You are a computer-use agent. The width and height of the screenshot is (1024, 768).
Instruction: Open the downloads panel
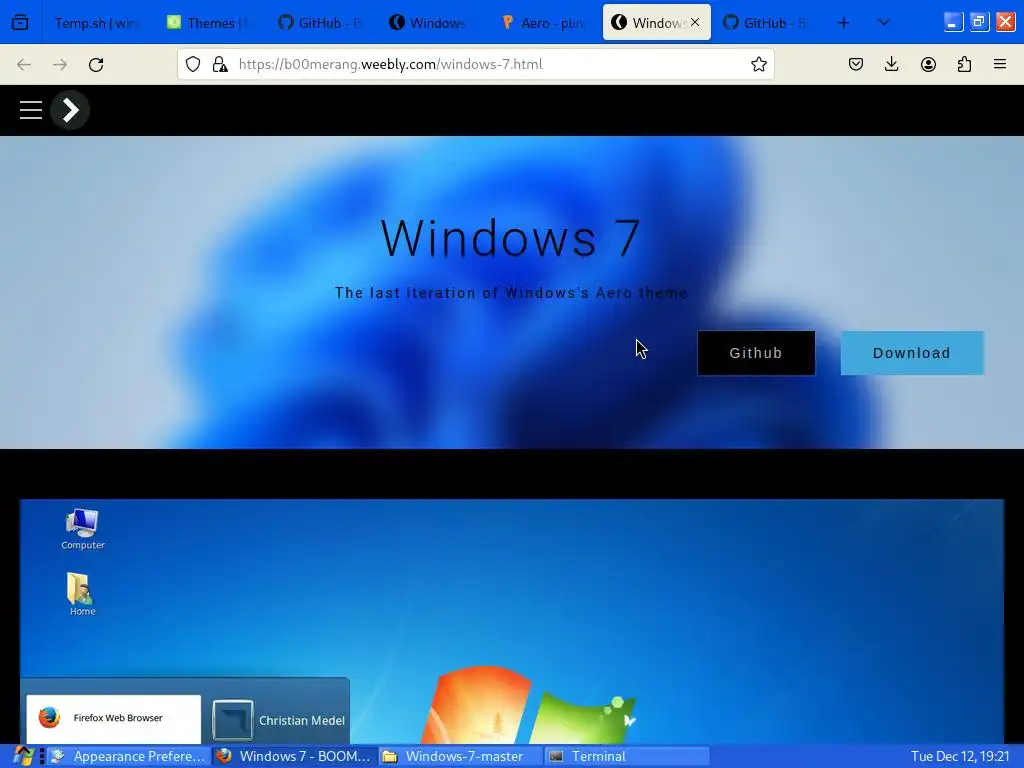(x=891, y=64)
